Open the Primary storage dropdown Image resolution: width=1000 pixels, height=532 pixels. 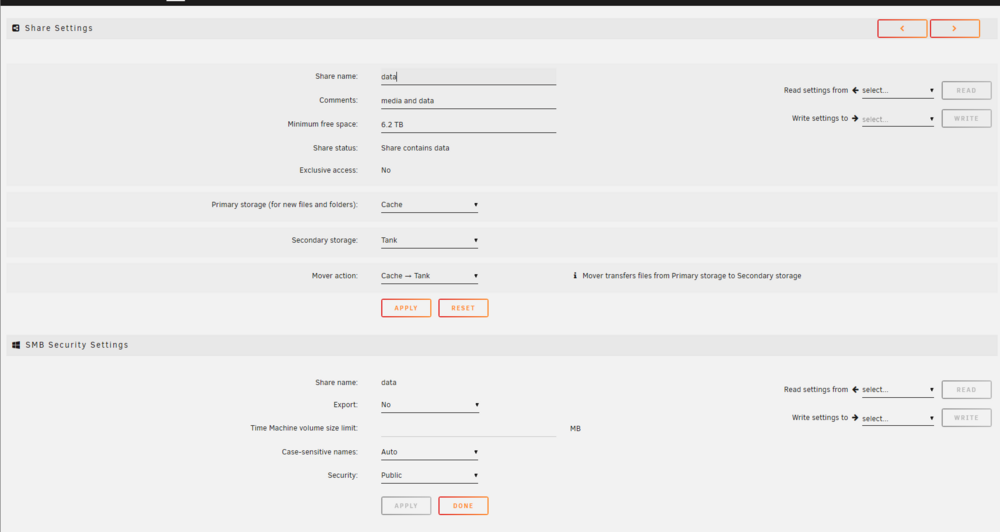click(x=429, y=205)
